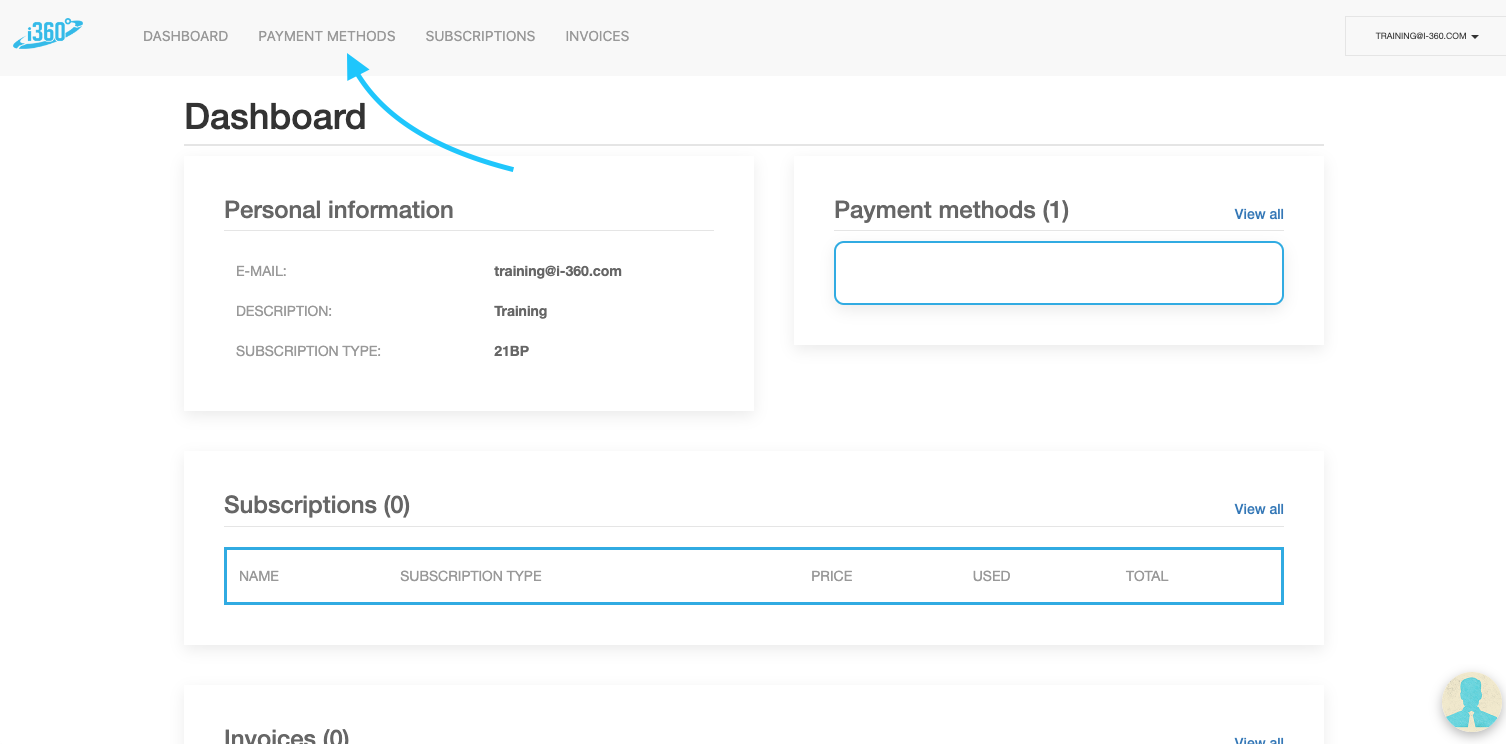Click the SUBSCRIPTION TYPE column header
This screenshot has height=744, width=1506.
pyautogui.click(x=471, y=576)
